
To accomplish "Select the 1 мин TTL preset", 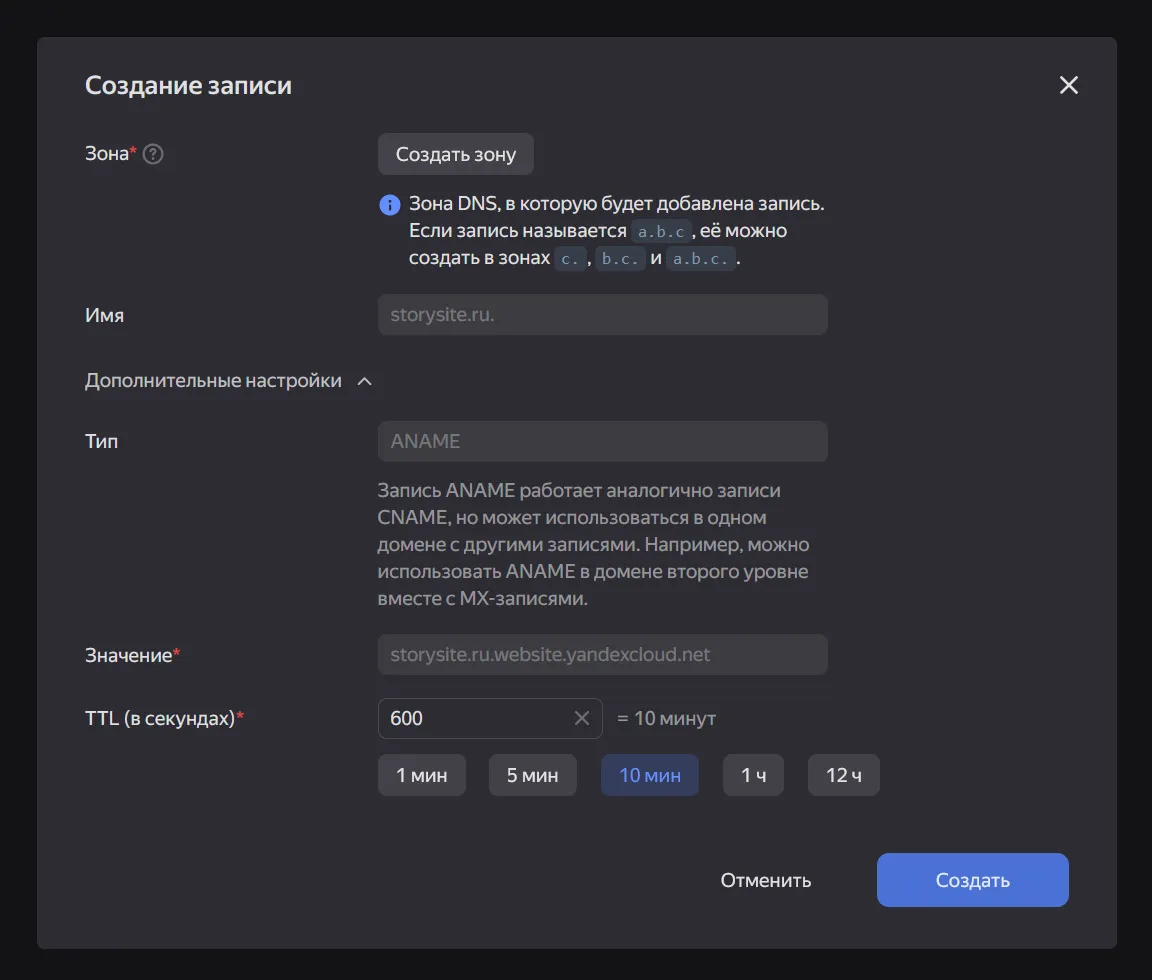I will (x=421, y=775).
